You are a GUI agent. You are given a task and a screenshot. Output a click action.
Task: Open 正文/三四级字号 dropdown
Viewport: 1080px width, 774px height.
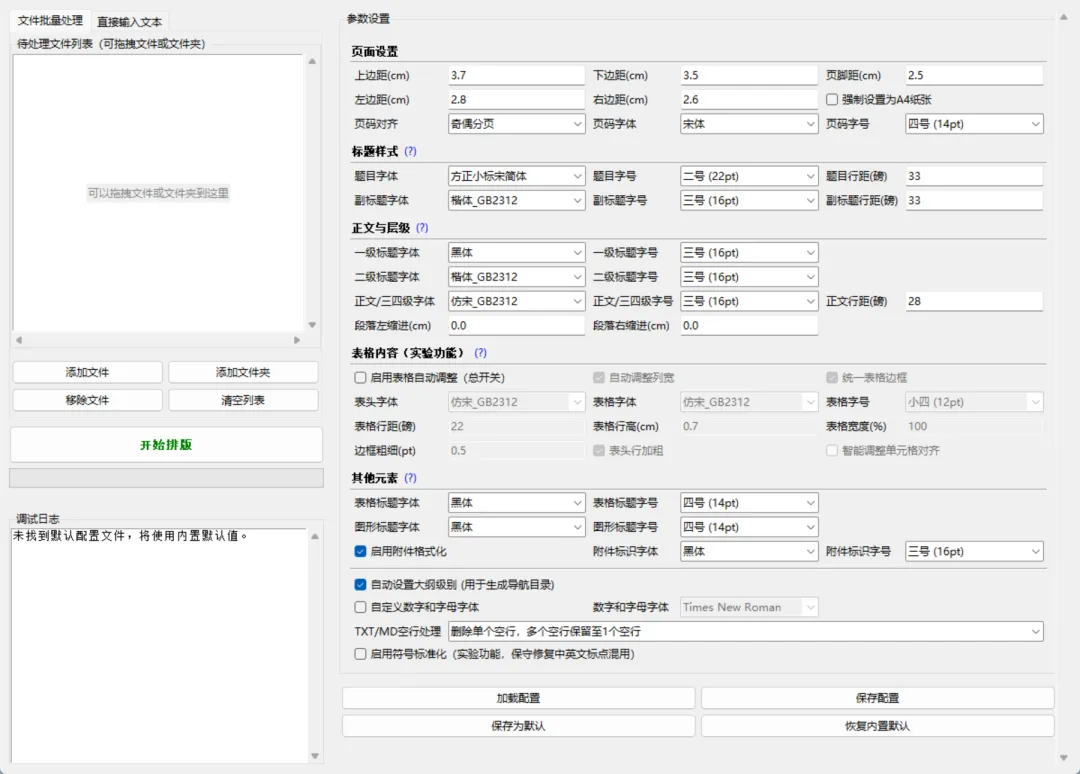(x=749, y=301)
